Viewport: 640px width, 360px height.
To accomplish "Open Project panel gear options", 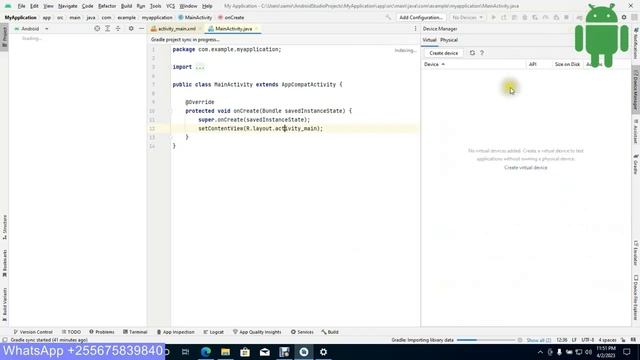I will (131, 29).
